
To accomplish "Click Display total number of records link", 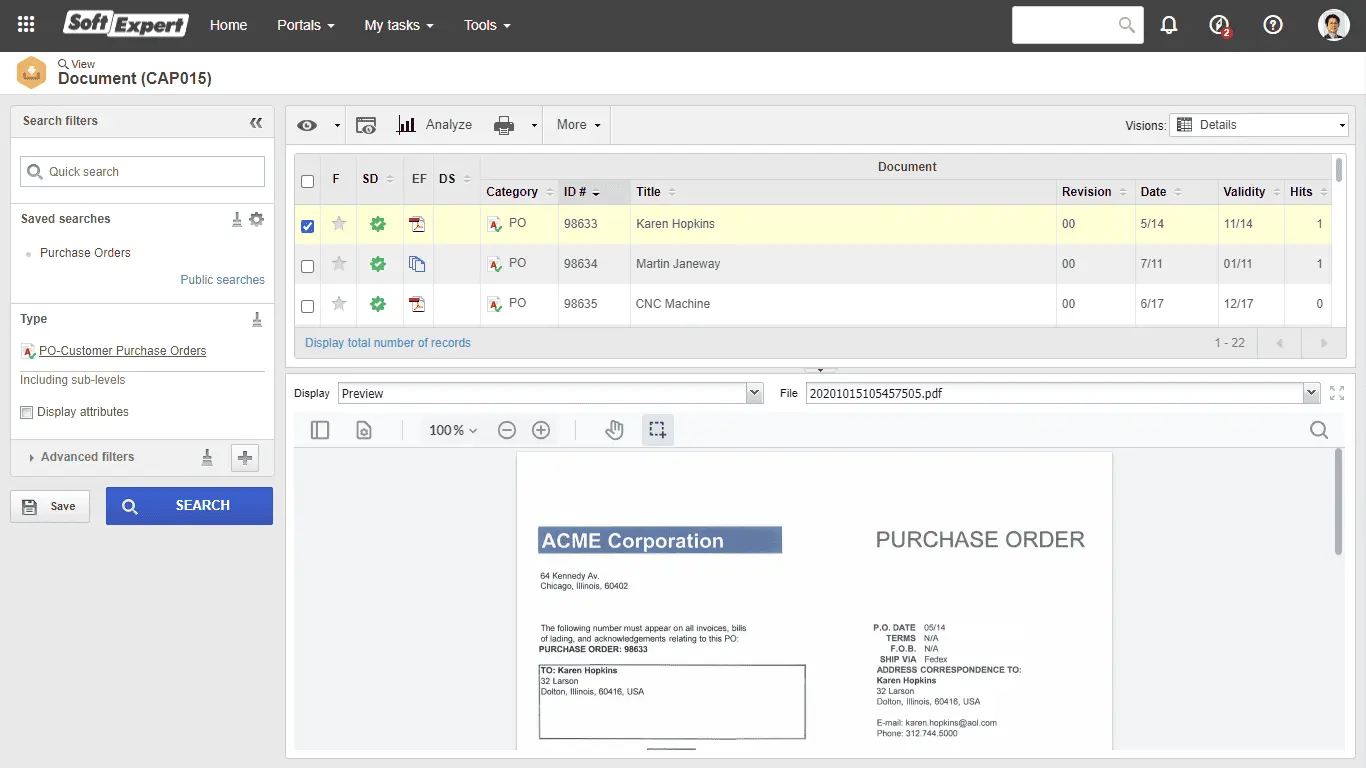I will click(387, 343).
